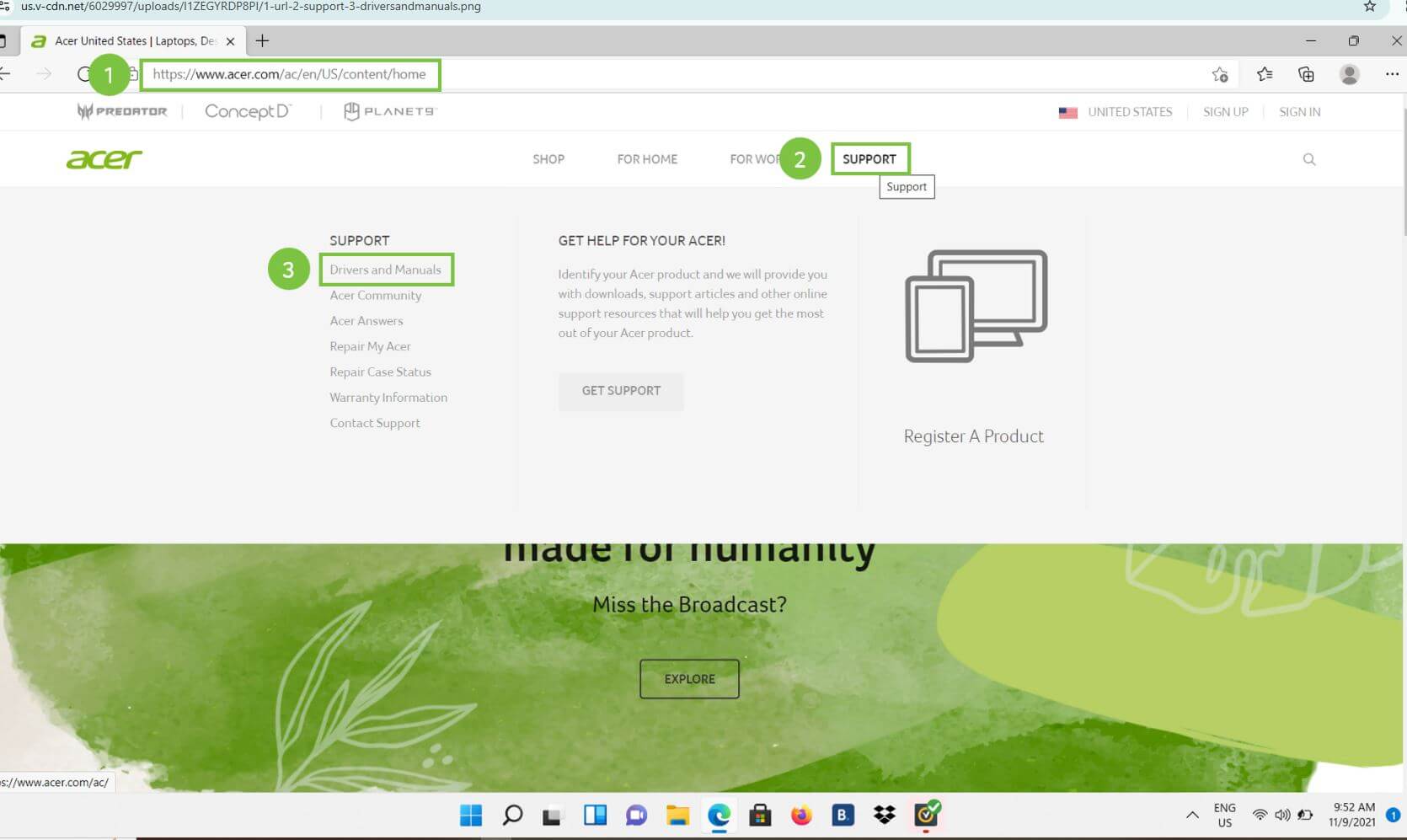The width and height of the screenshot is (1407, 840).
Task: Open the Collections icon in Edge toolbar
Action: pyautogui.click(x=1306, y=74)
